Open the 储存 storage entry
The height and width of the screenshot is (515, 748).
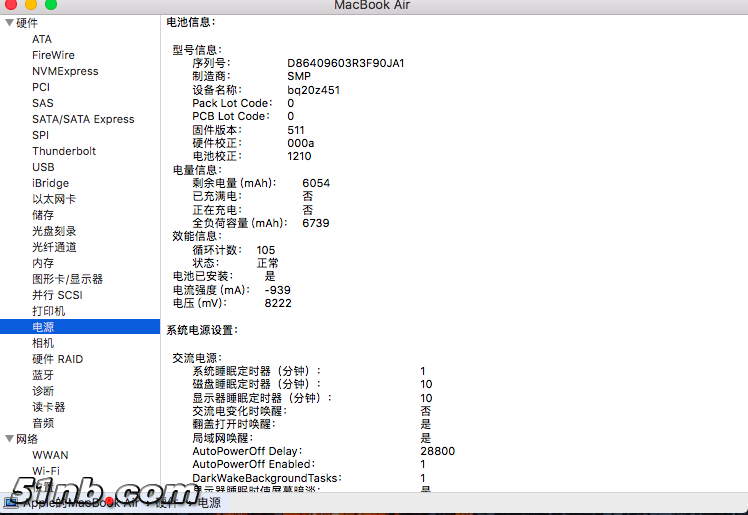(43, 215)
